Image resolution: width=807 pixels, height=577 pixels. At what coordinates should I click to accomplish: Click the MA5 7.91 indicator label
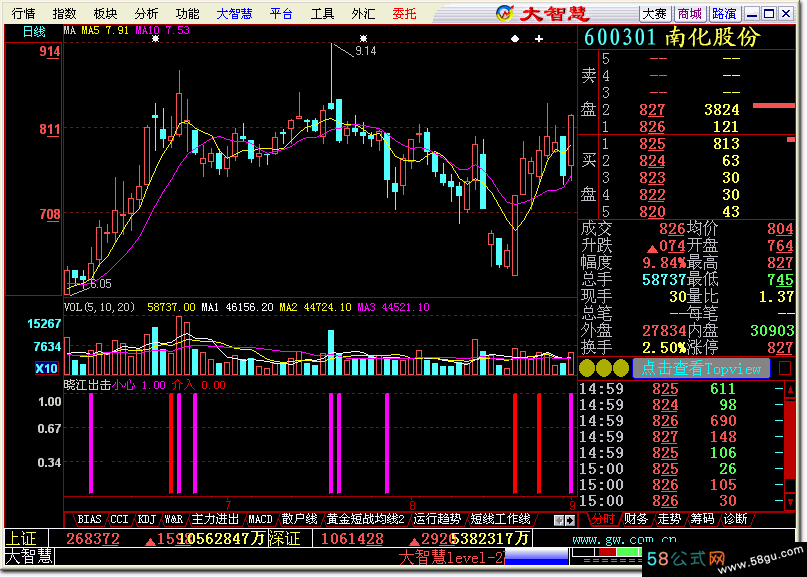pos(105,30)
